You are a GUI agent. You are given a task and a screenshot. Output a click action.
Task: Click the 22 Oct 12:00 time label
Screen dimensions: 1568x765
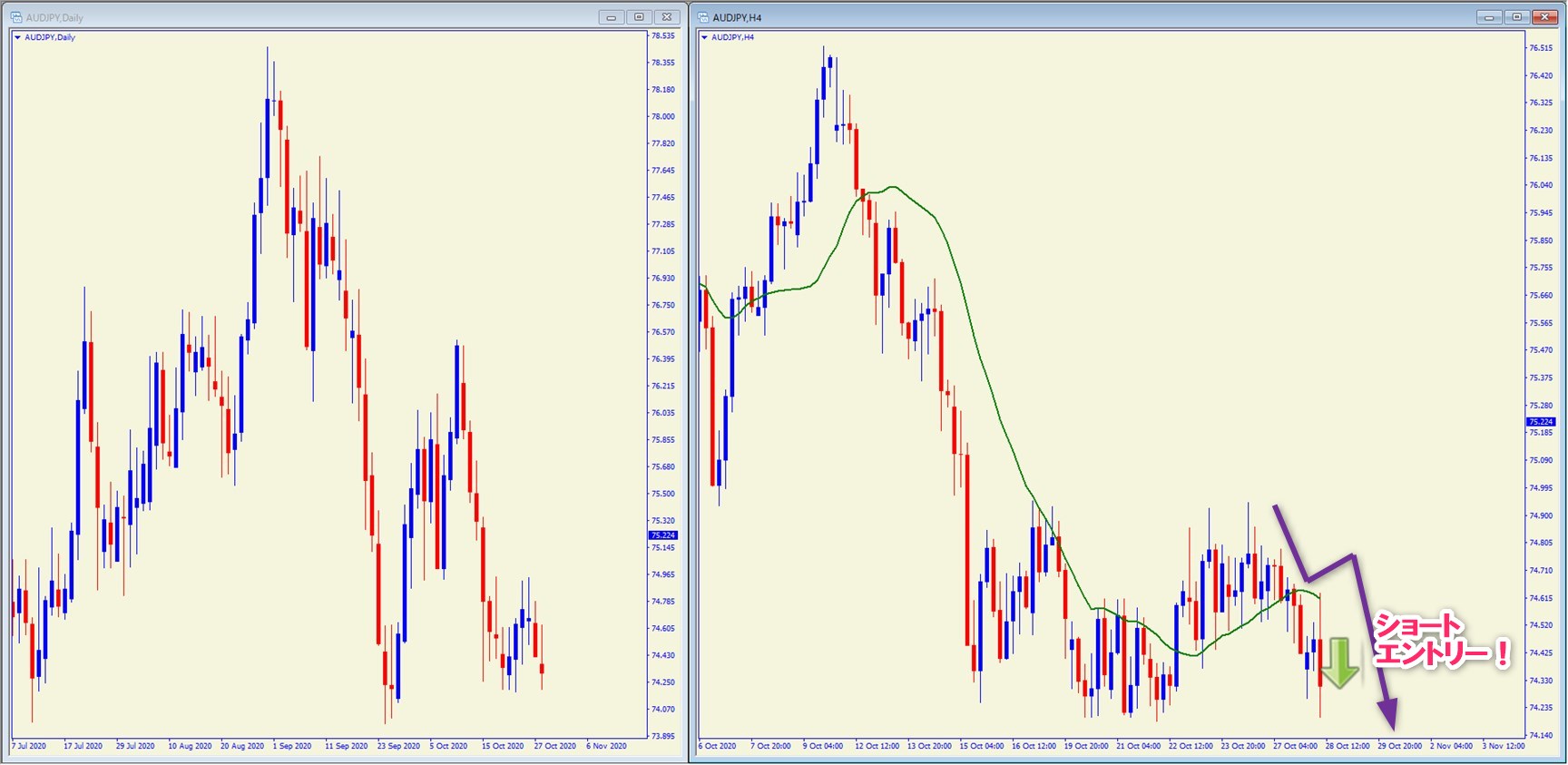tap(1191, 746)
